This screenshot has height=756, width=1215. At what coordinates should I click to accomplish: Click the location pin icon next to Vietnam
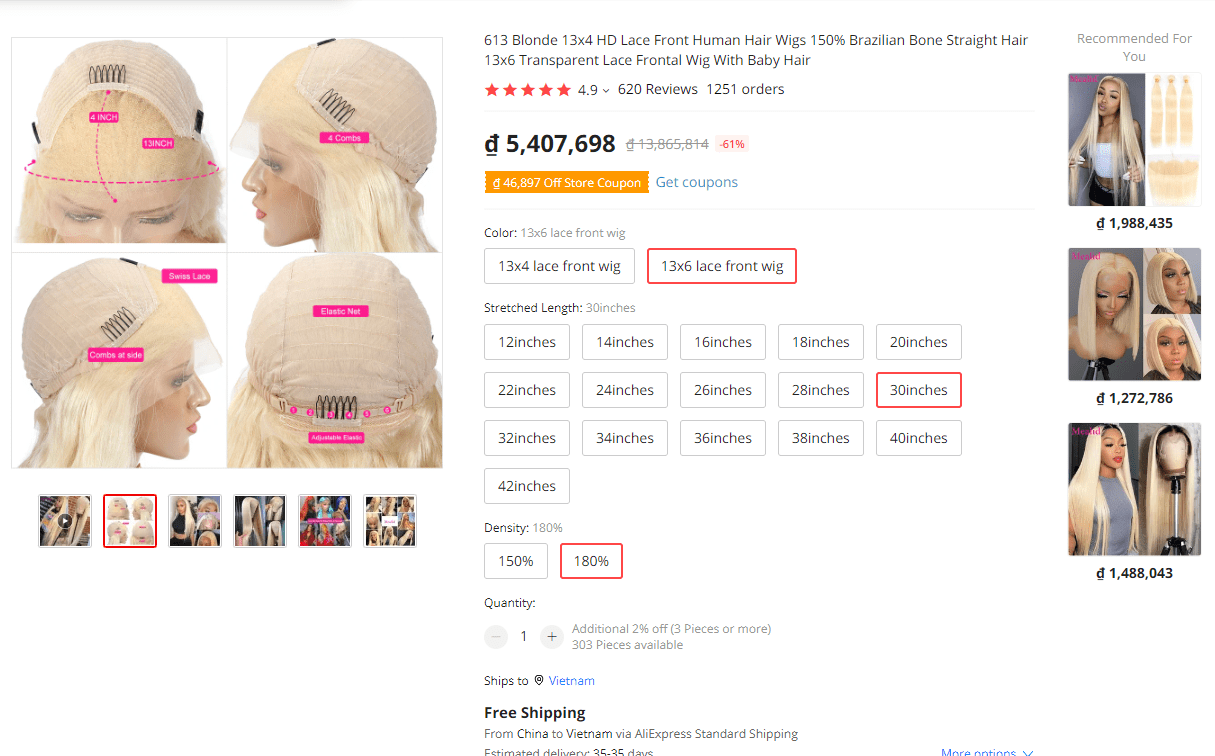tap(538, 680)
